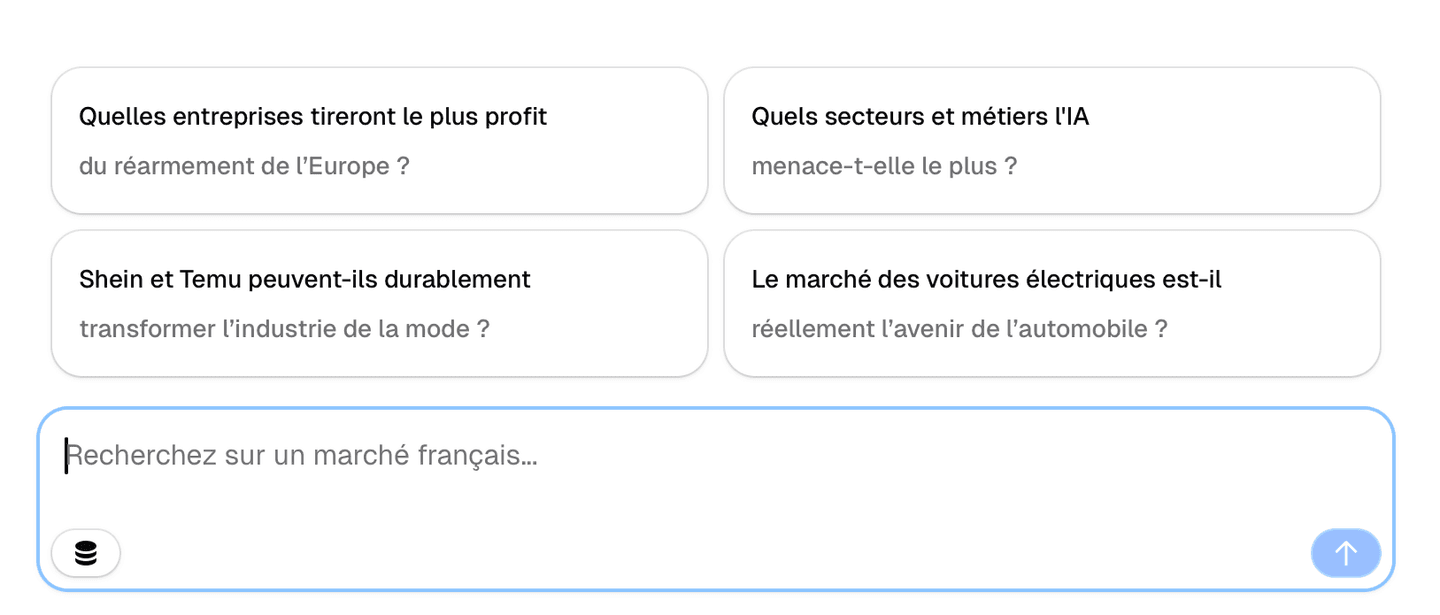Click "réellement l'avenir de l'automobile ?" subtitle
The width and height of the screenshot is (1440, 615).
(959, 329)
